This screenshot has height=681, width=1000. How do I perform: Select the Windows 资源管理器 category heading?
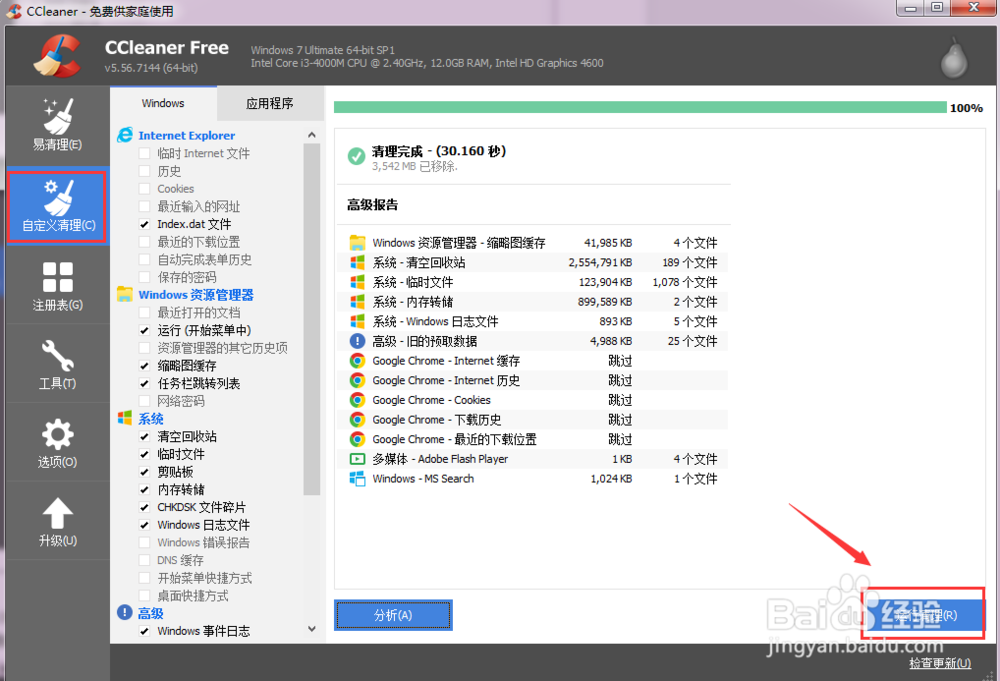(x=196, y=295)
